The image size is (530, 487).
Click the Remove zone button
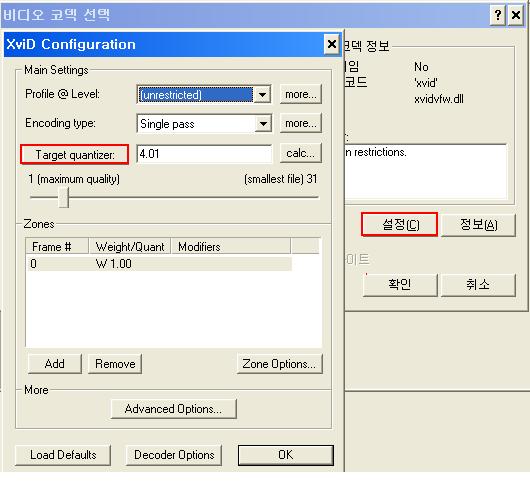(x=115, y=364)
